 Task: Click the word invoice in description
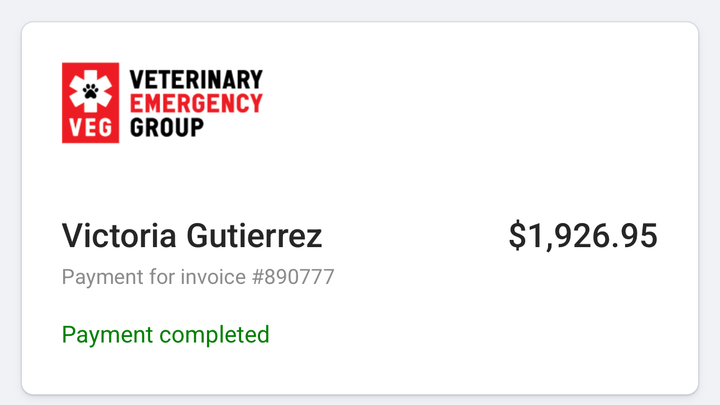click(x=213, y=277)
